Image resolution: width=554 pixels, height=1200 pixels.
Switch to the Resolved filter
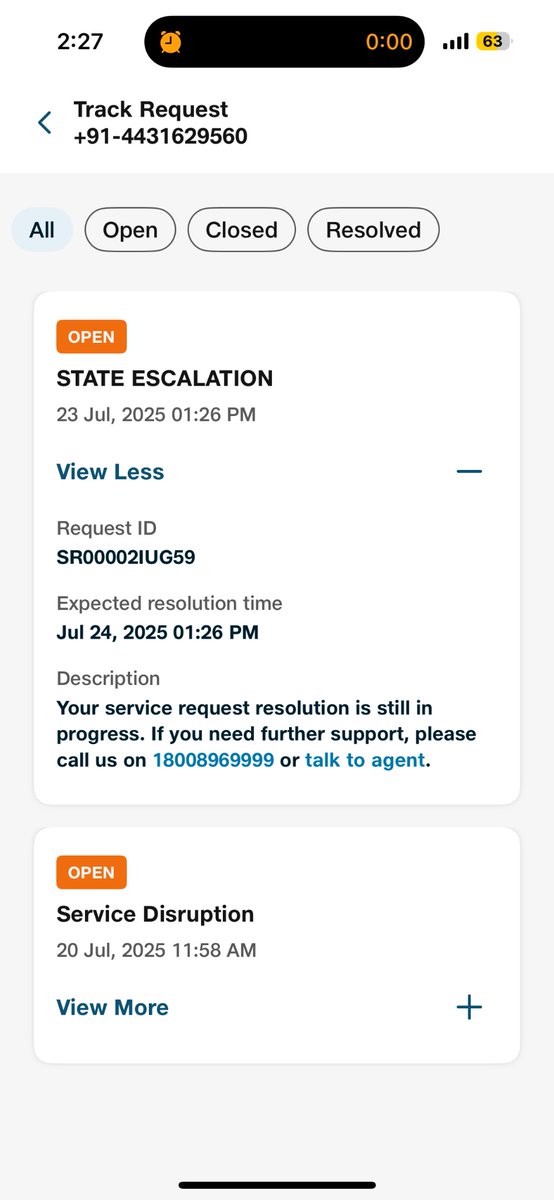[373, 230]
